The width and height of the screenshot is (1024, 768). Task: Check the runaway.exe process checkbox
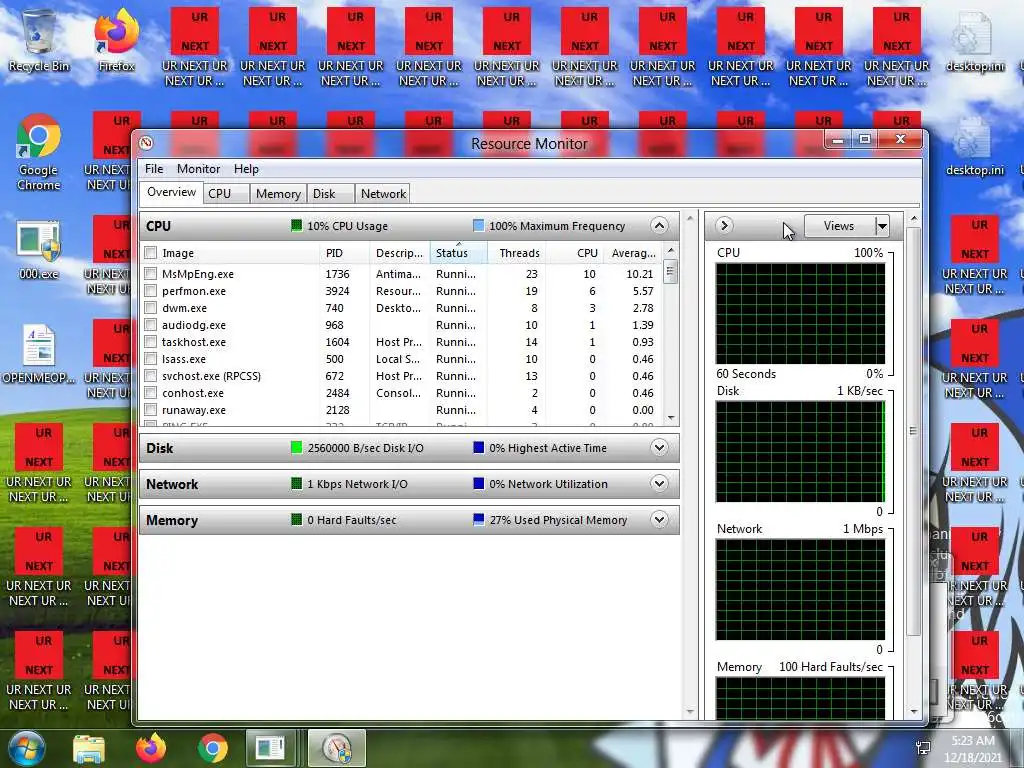[151, 409]
